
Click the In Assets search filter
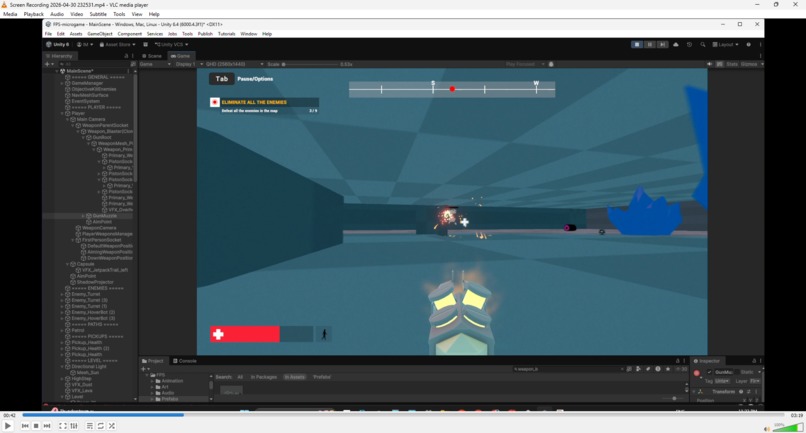pos(295,377)
